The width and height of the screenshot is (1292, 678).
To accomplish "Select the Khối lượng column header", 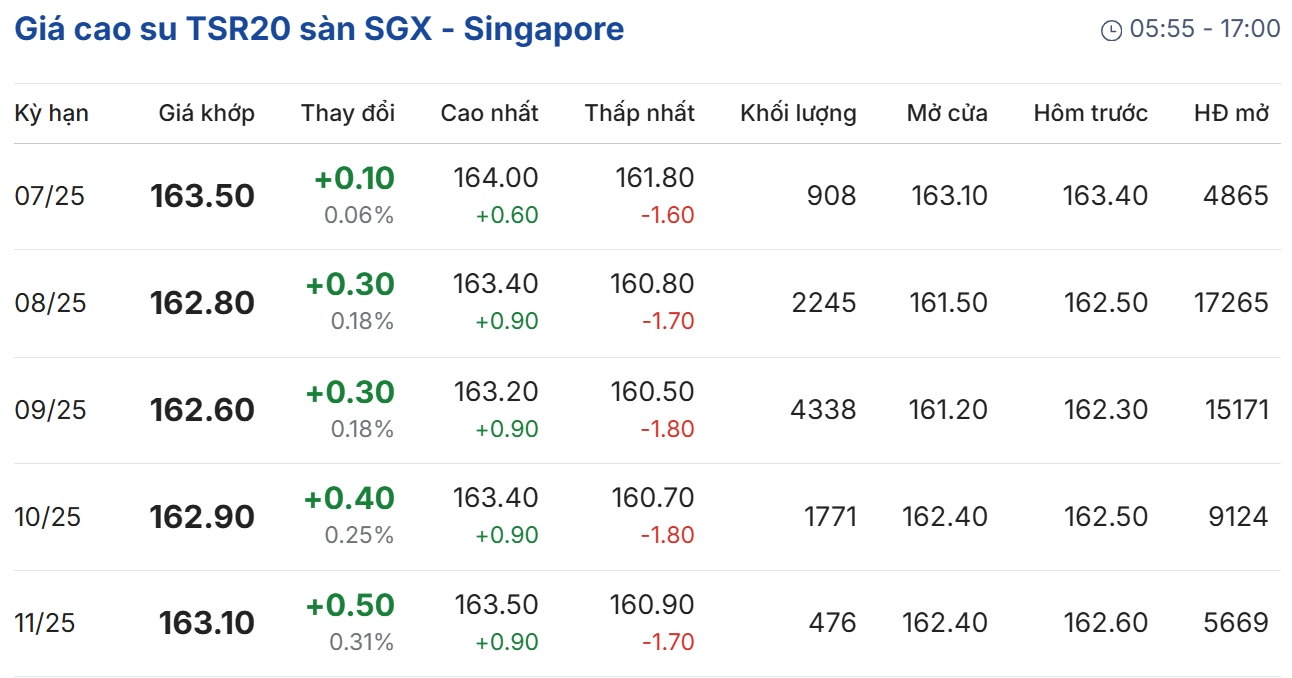I will coord(798,113).
